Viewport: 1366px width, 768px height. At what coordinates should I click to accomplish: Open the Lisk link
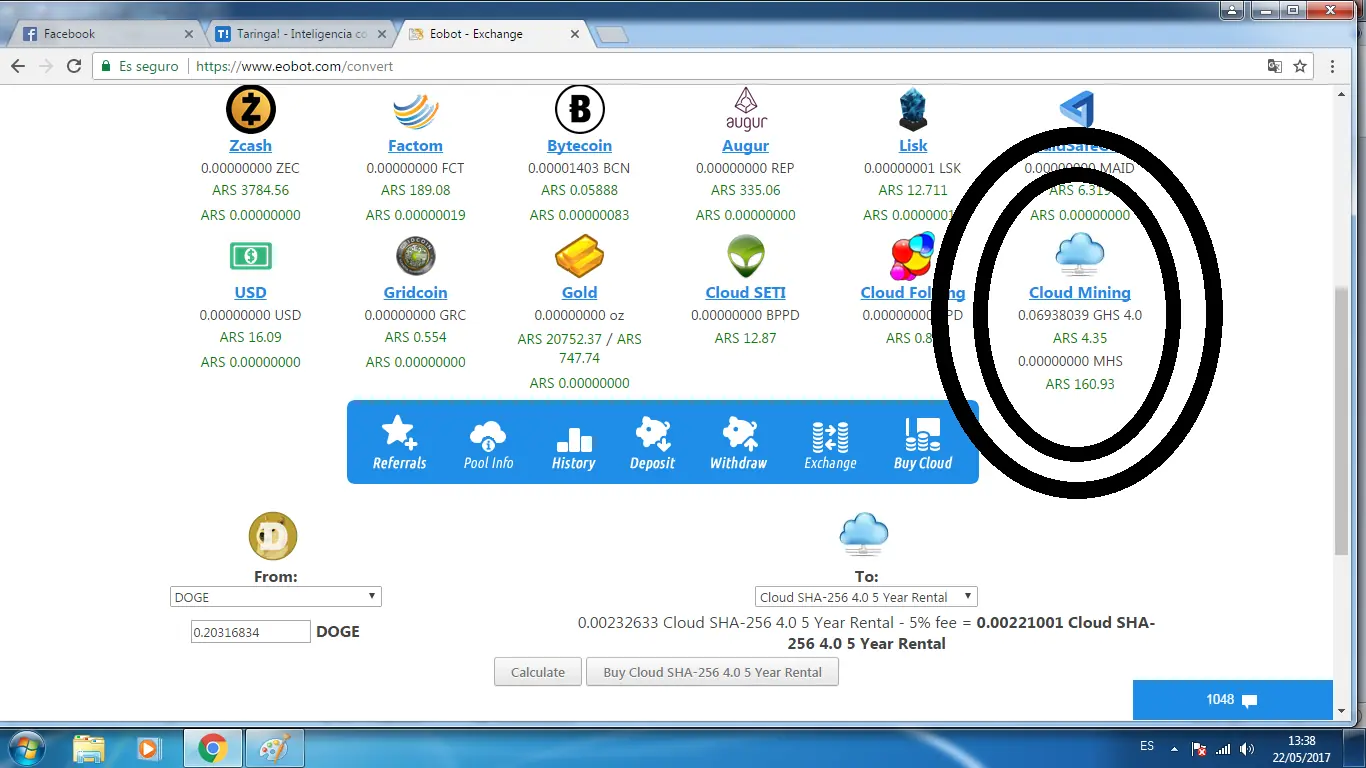point(913,146)
